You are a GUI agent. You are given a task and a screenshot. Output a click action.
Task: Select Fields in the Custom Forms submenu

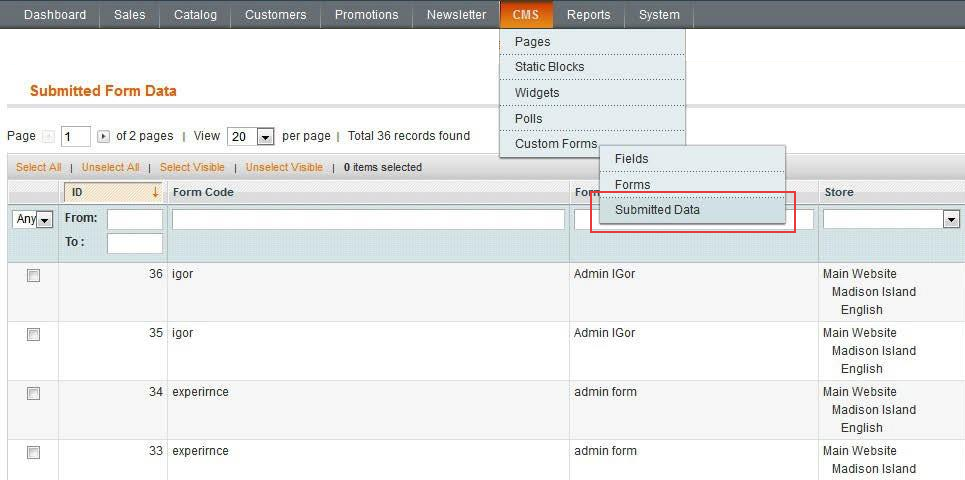tap(631, 159)
